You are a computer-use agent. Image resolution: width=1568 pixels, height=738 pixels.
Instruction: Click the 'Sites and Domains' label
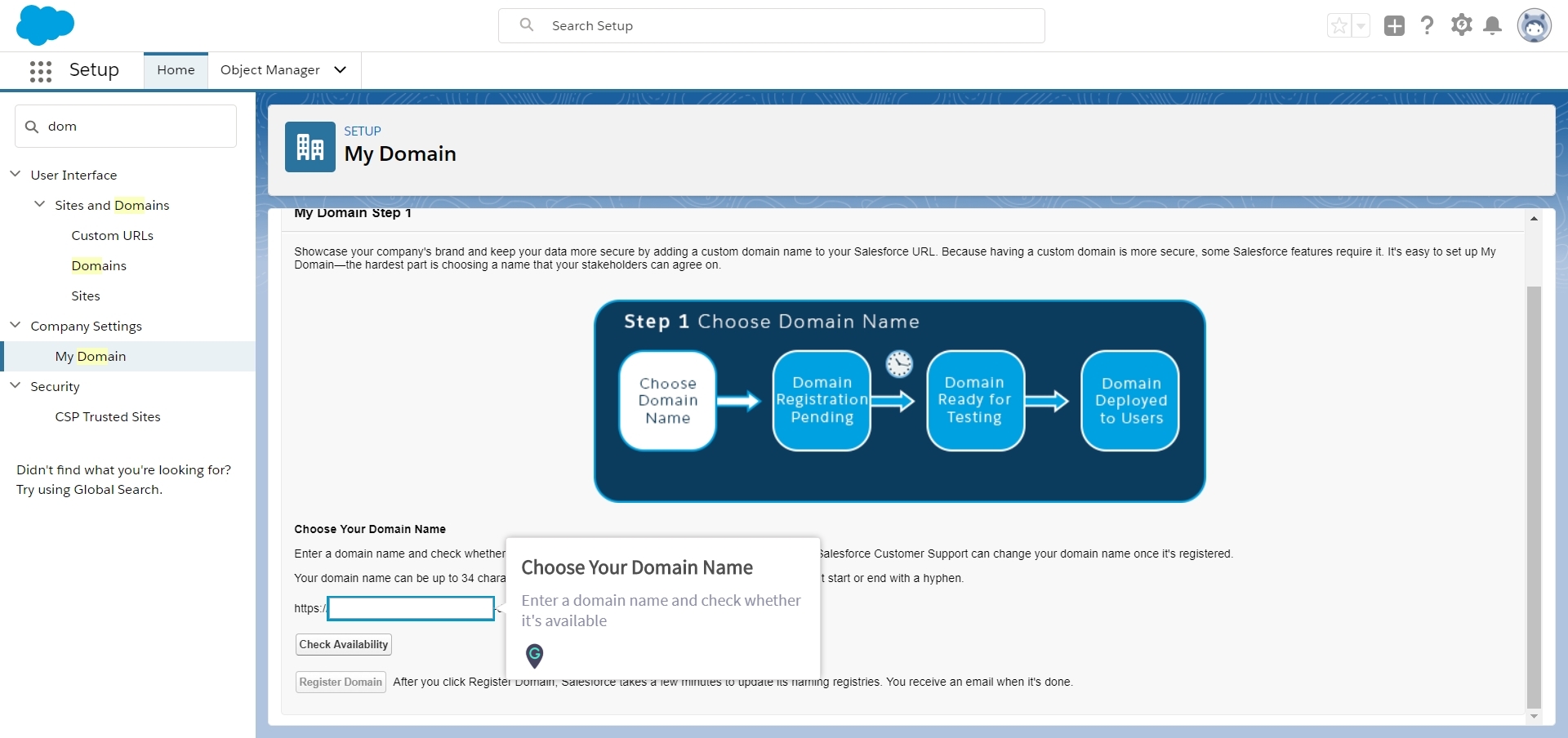[112, 205]
